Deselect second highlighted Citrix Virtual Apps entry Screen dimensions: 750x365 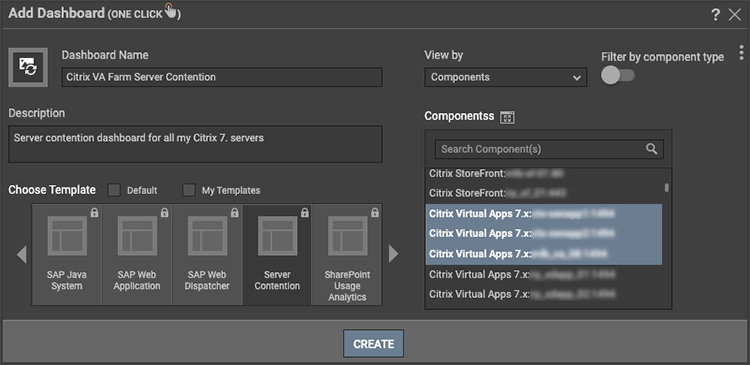544,233
